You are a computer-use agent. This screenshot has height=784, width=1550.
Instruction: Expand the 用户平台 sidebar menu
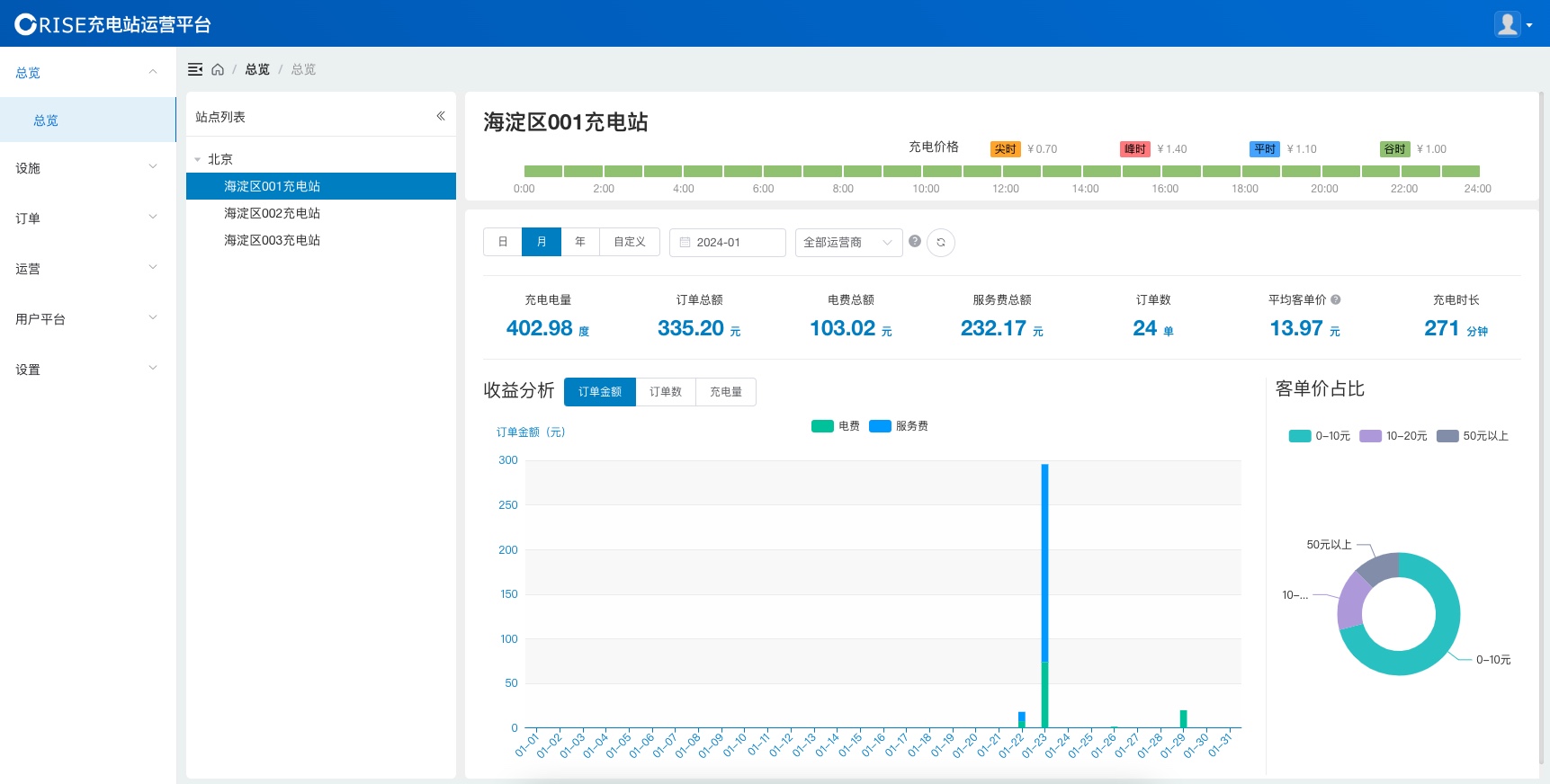point(88,318)
